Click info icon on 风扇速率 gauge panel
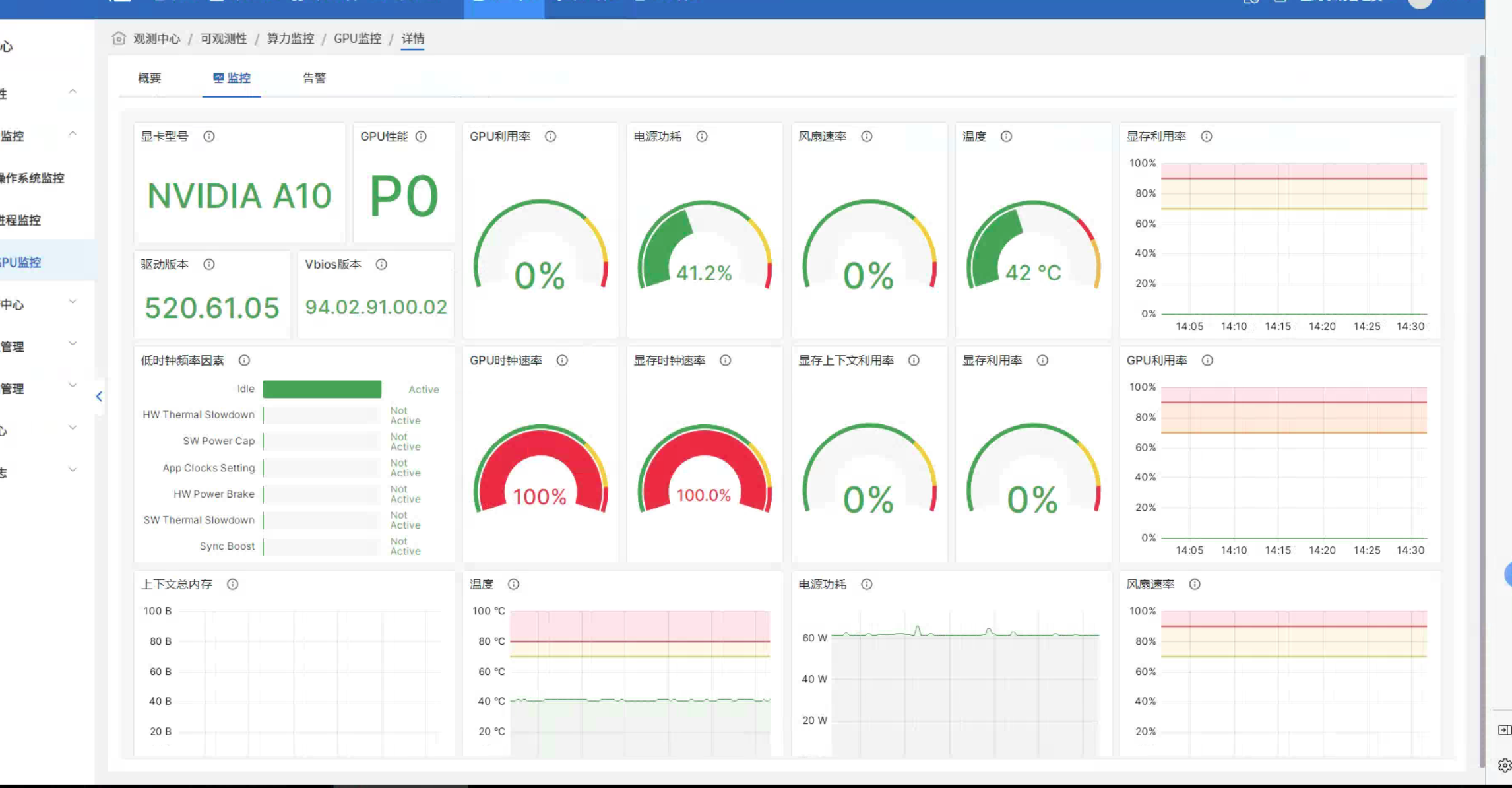The width and height of the screenshot is (1512, 788). coord(867,137)
